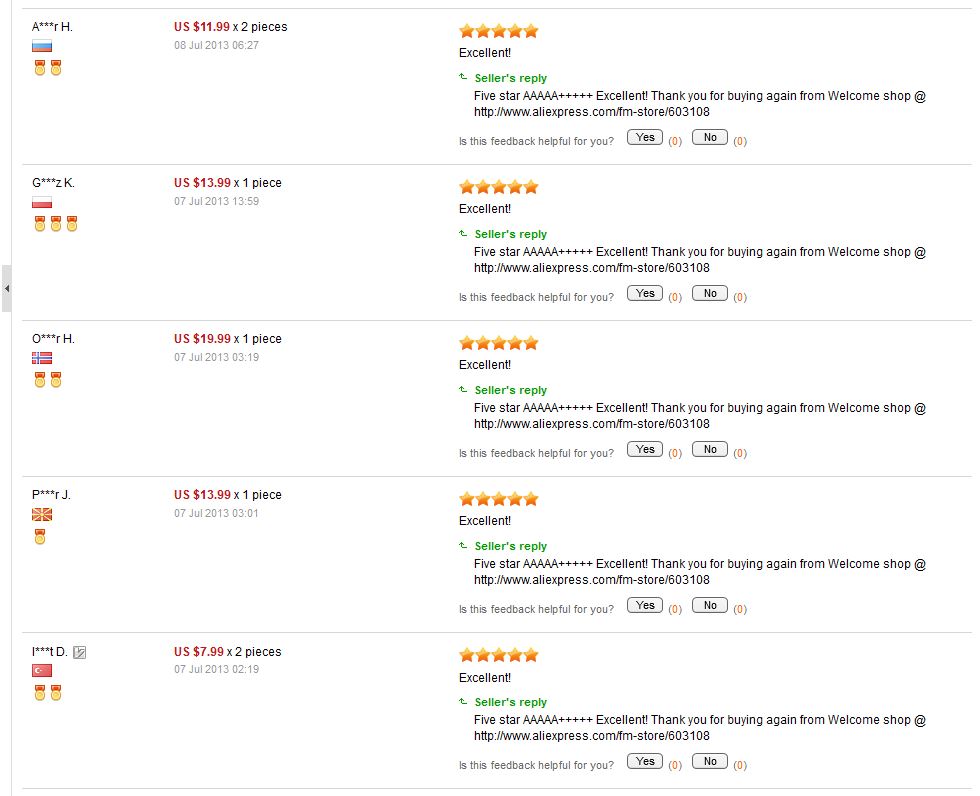Click the edit note icon beside I***t D.
This screenshot has height=796, width=980.
click(79, 652)
